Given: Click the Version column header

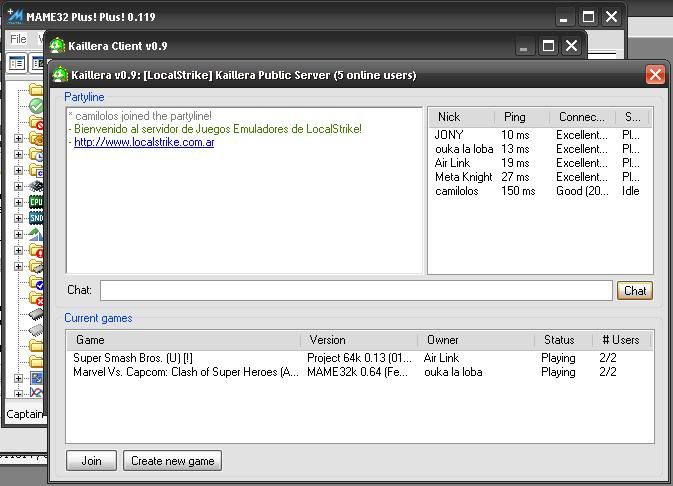Looking at the screenshot, I should [x=359, y=340].
